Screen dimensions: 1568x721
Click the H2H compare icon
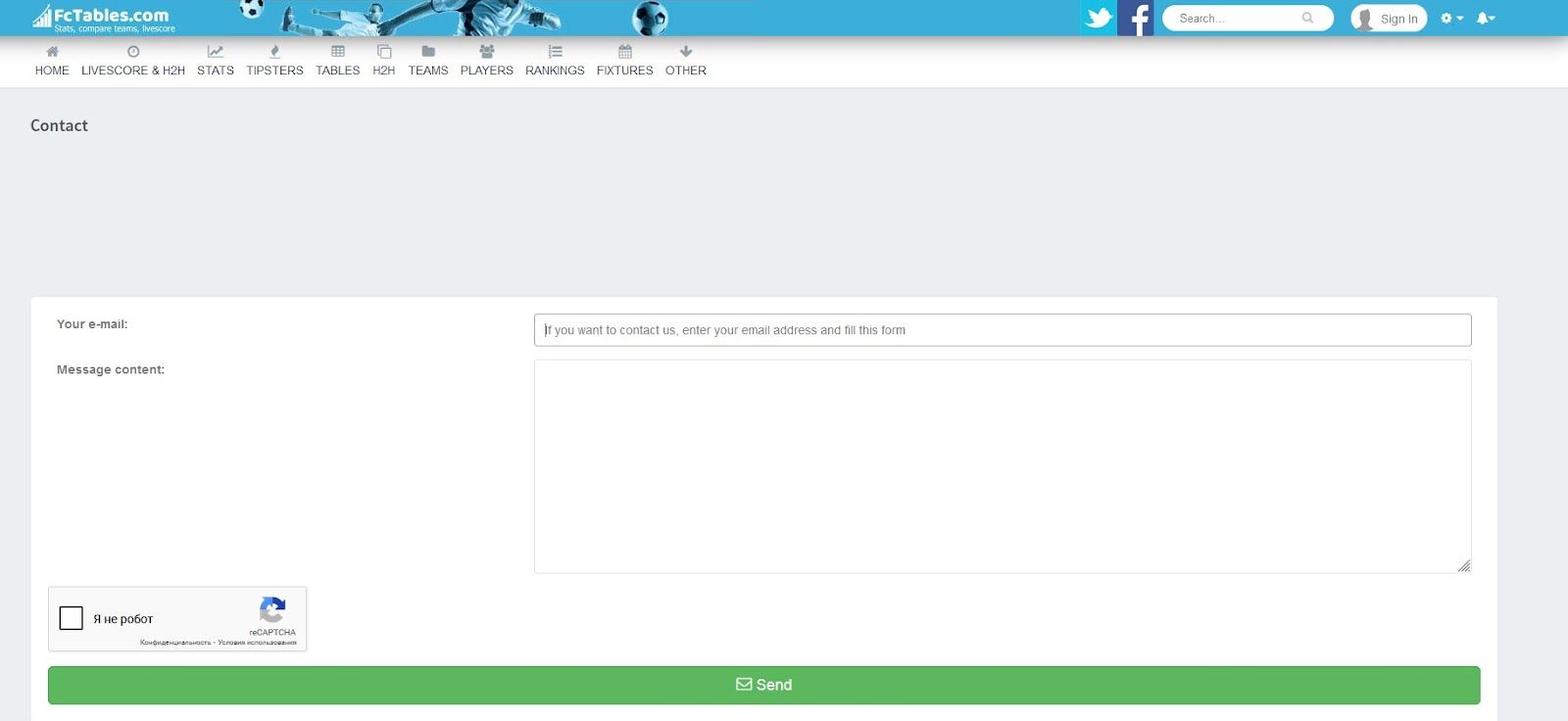(x=384, y=51)
